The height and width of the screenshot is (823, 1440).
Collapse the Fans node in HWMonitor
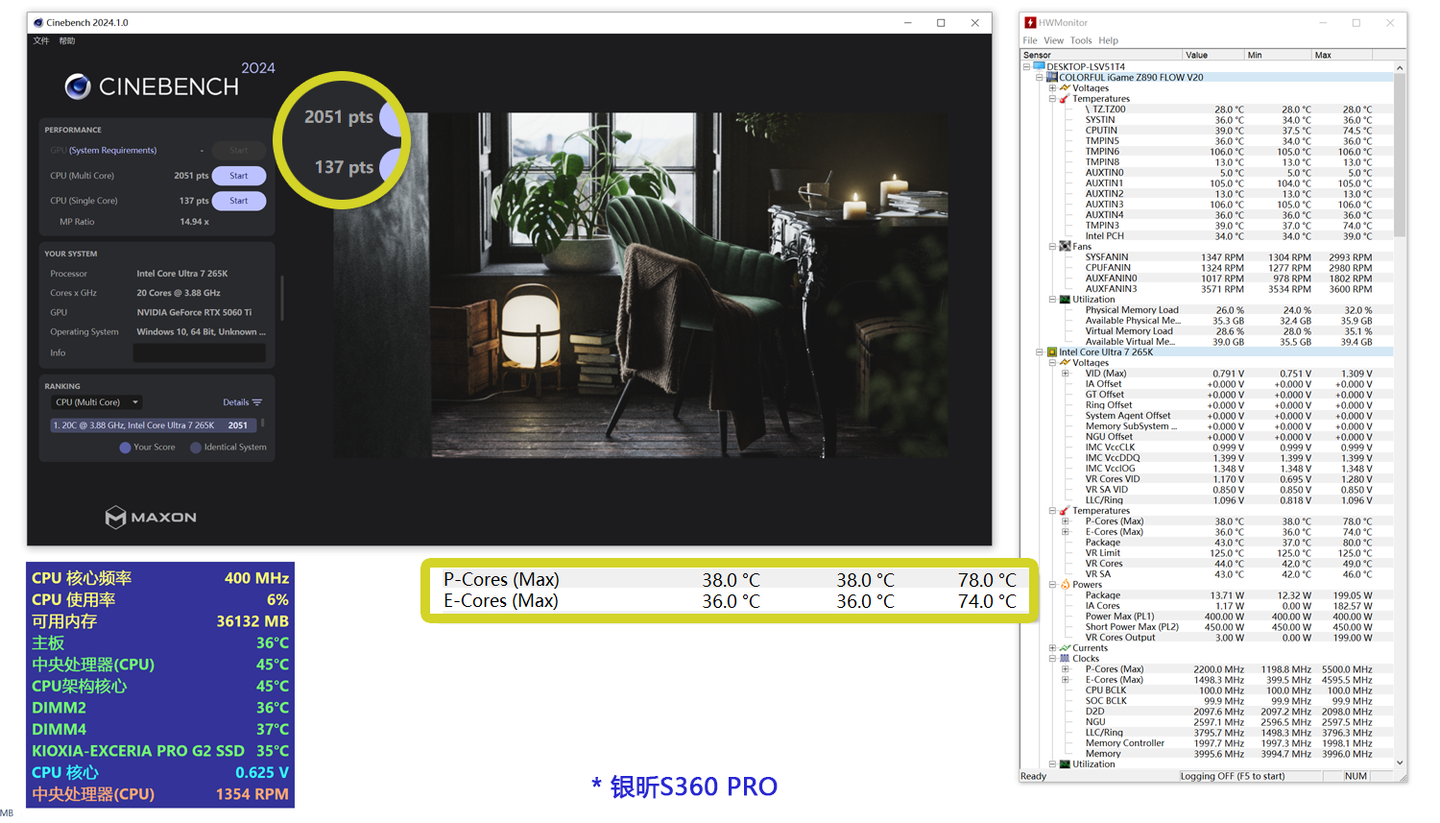click(x=1052, y=246)
